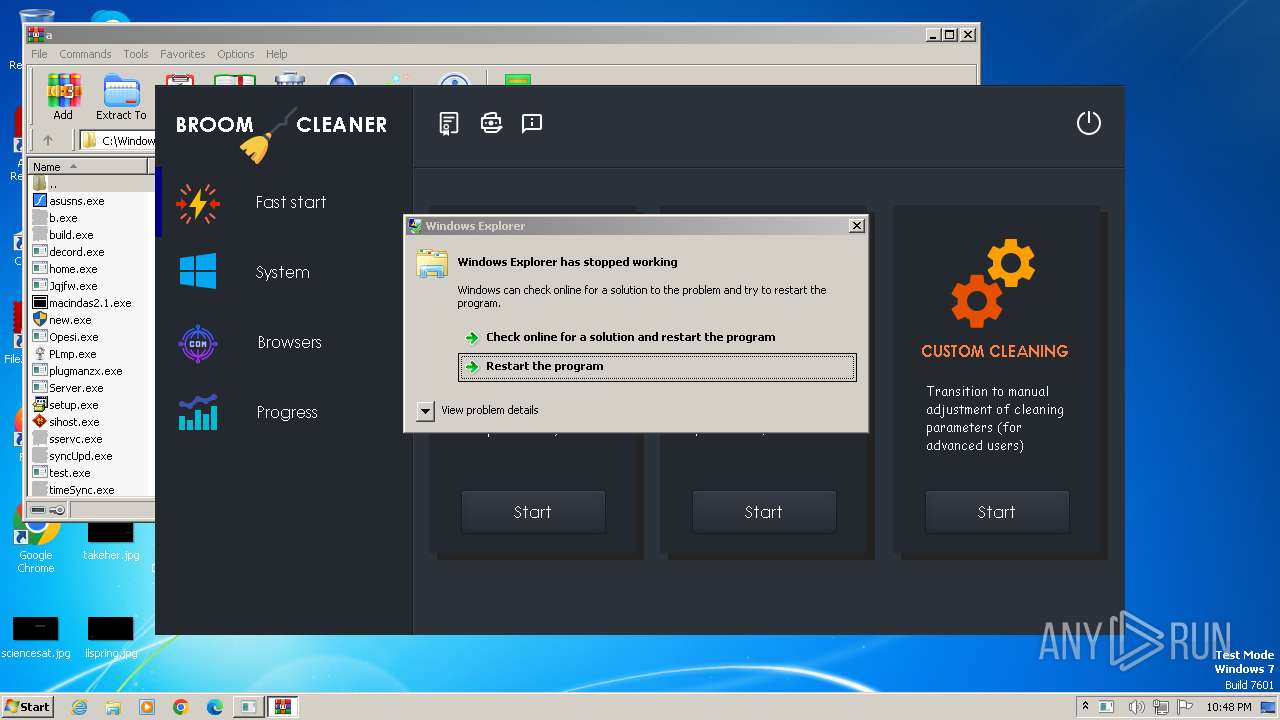Switch to WinRAR in the taskbar

click(282, 707)
